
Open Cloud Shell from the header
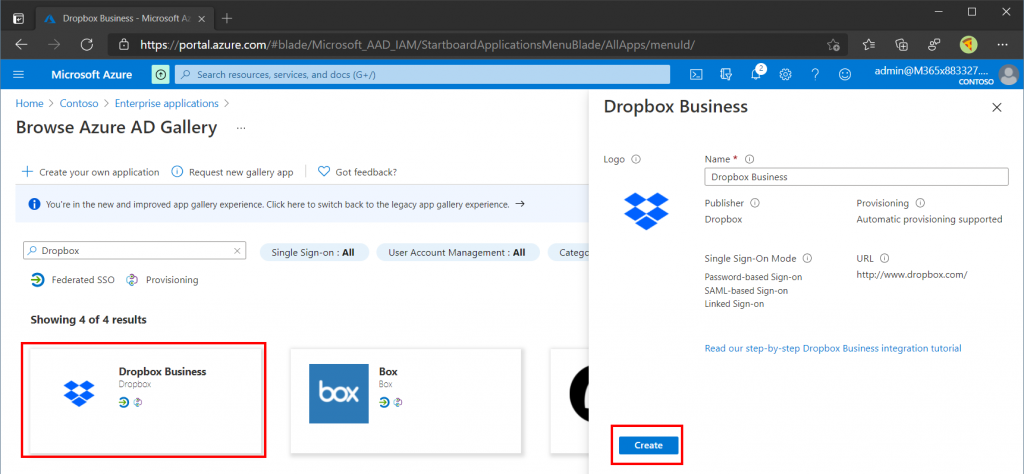pos(696,74)
